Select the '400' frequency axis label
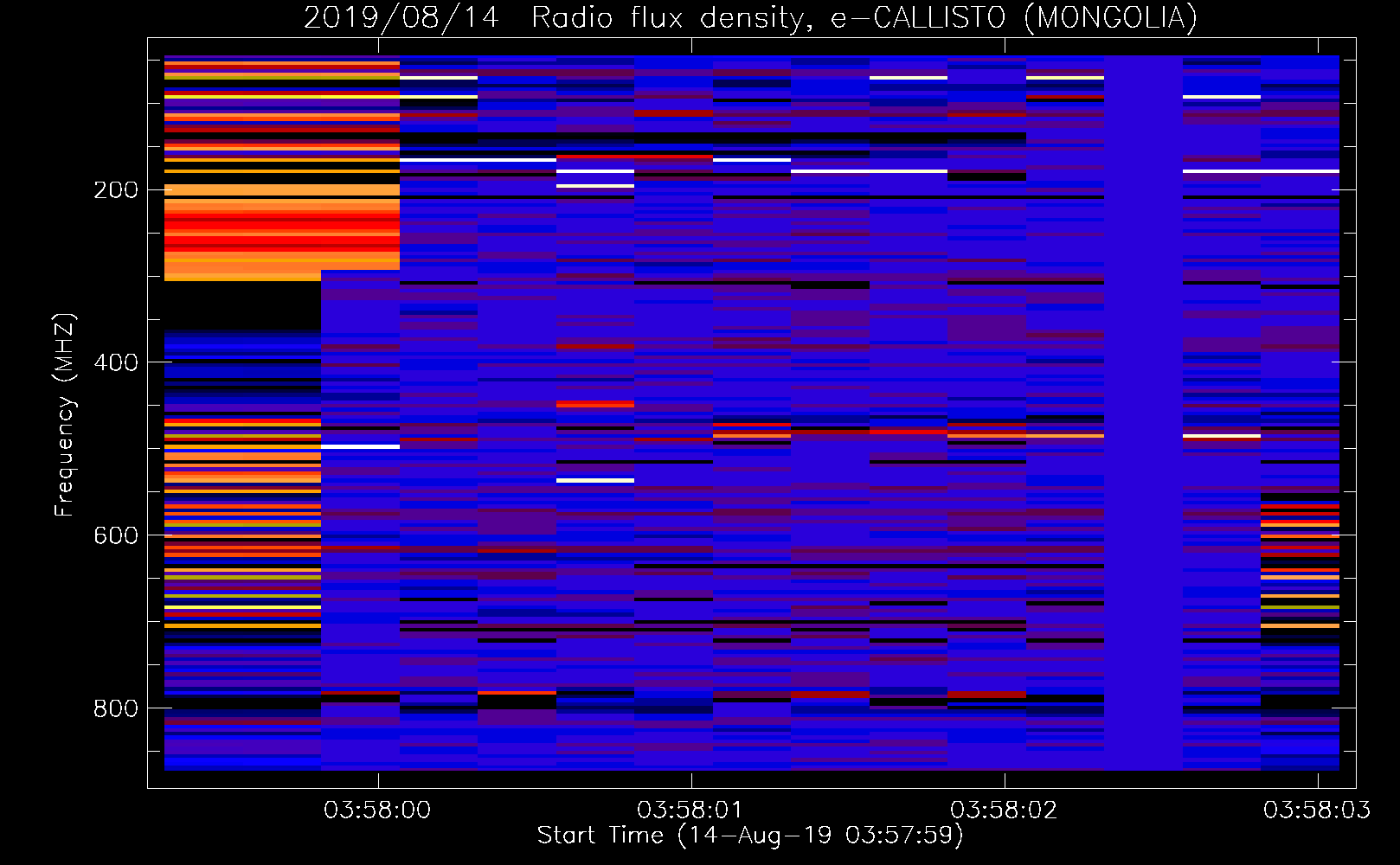Viewport: 1400px width, 865px height. click(x=116, y=362)
